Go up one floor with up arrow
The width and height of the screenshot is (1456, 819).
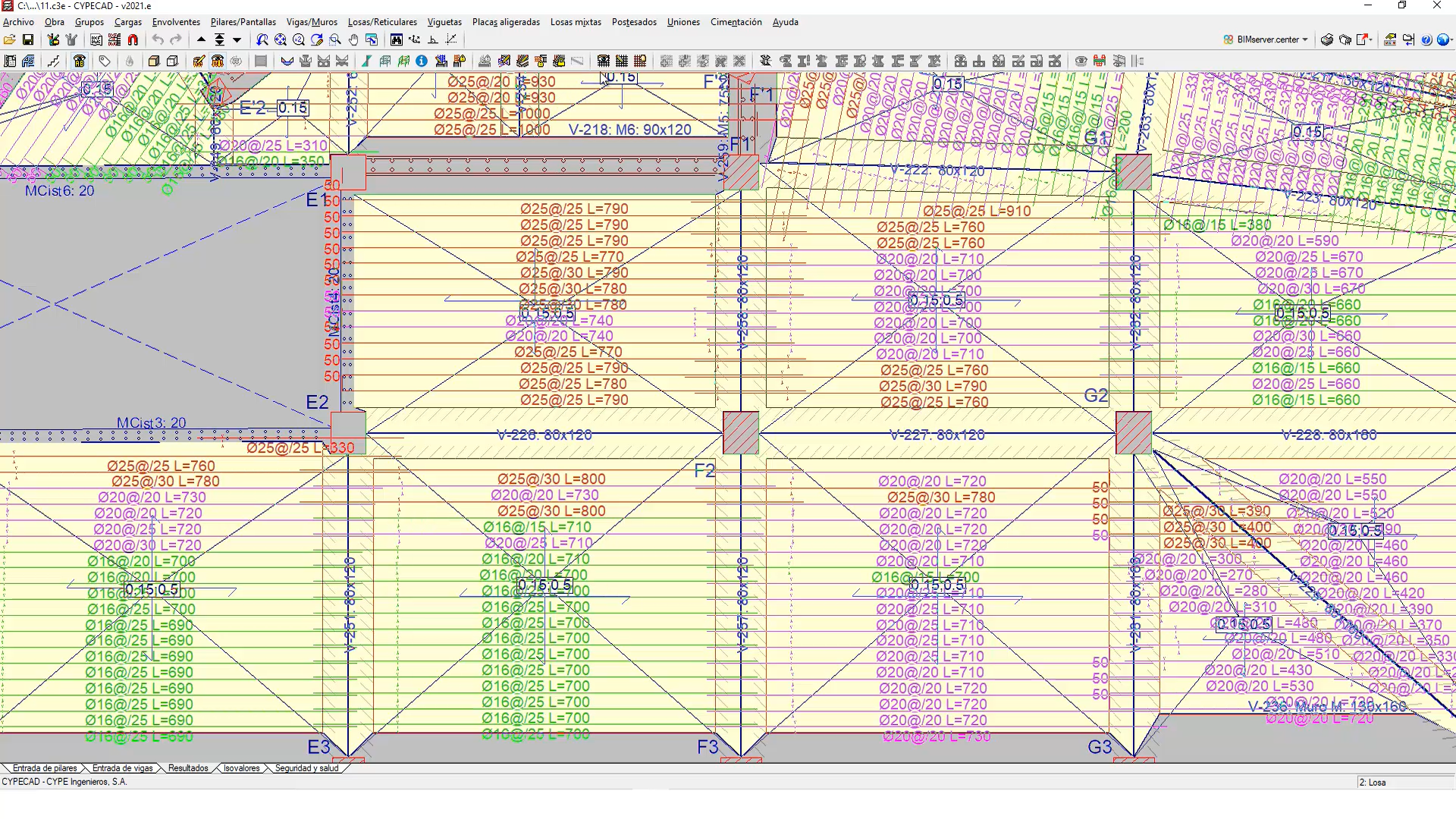tap(201, 39)
